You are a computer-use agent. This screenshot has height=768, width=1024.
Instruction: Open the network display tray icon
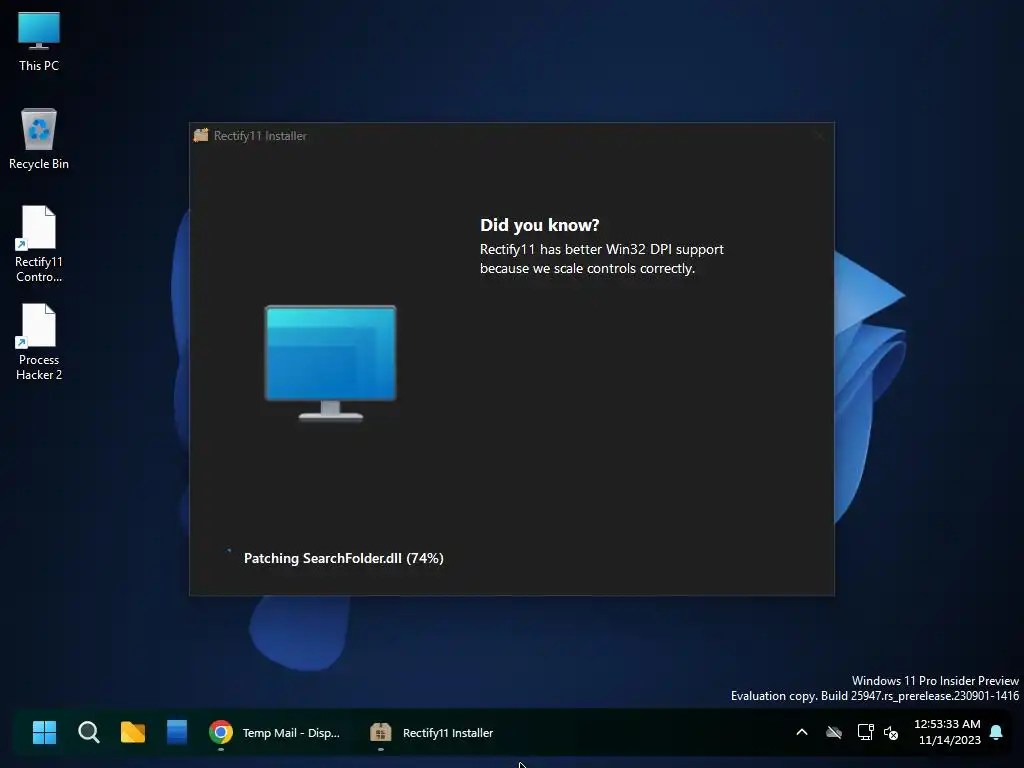coord(865,732)
